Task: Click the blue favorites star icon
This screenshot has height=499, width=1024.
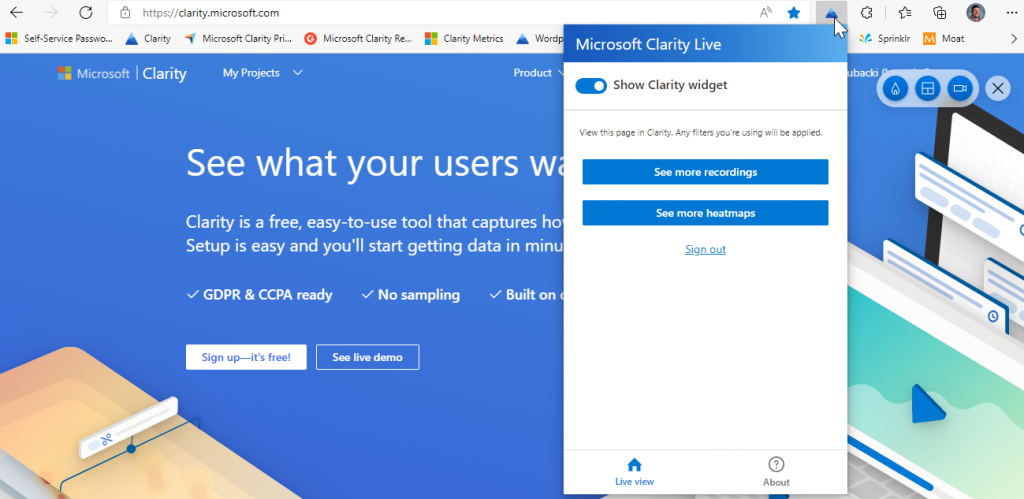Action: [x=793, y=12]
